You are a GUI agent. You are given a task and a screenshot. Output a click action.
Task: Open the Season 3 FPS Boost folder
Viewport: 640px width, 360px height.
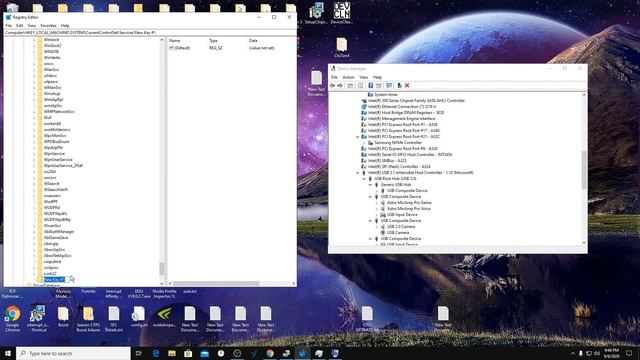pyautogui.click(x=88, y=319)
